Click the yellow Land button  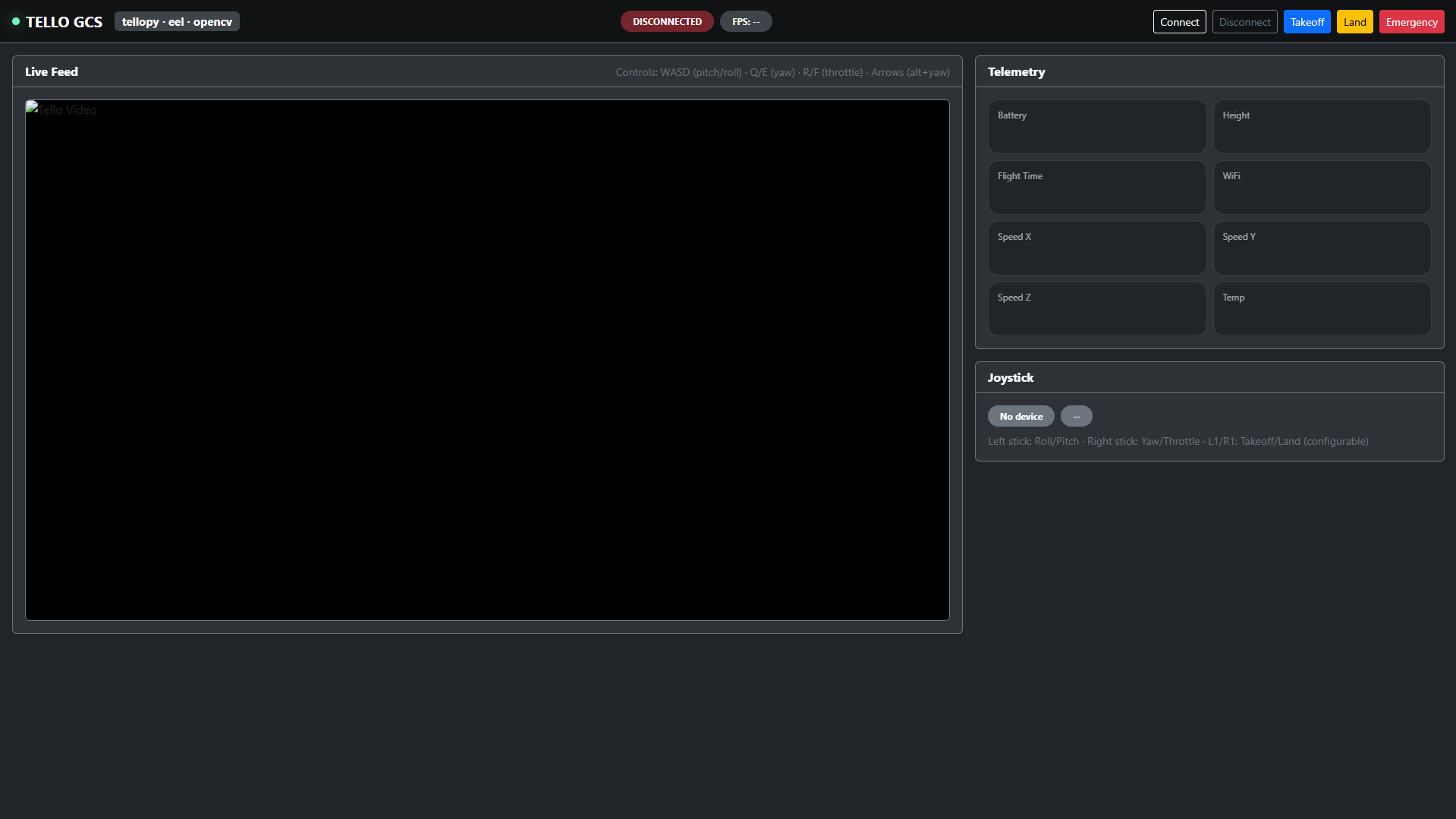pos(1354,22)
